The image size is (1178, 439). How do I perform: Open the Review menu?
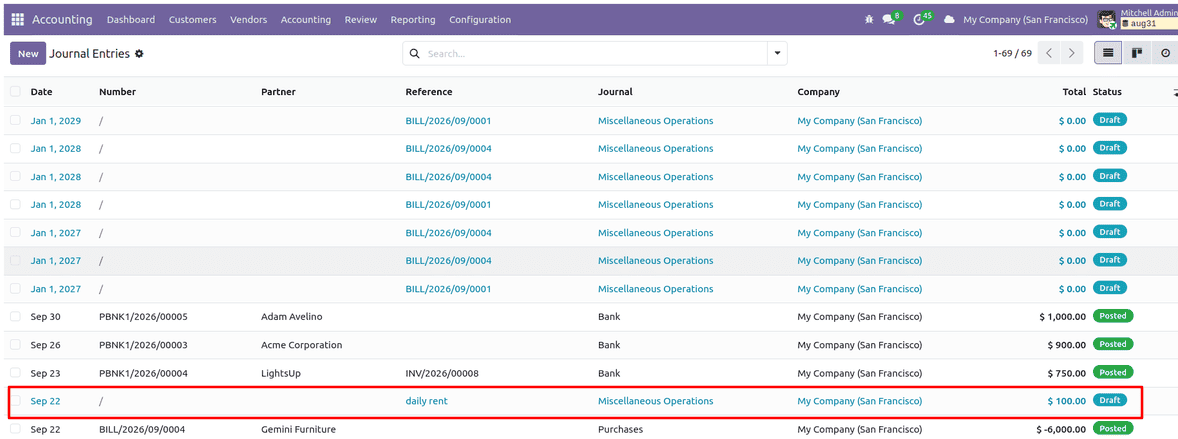click(361, 20)
